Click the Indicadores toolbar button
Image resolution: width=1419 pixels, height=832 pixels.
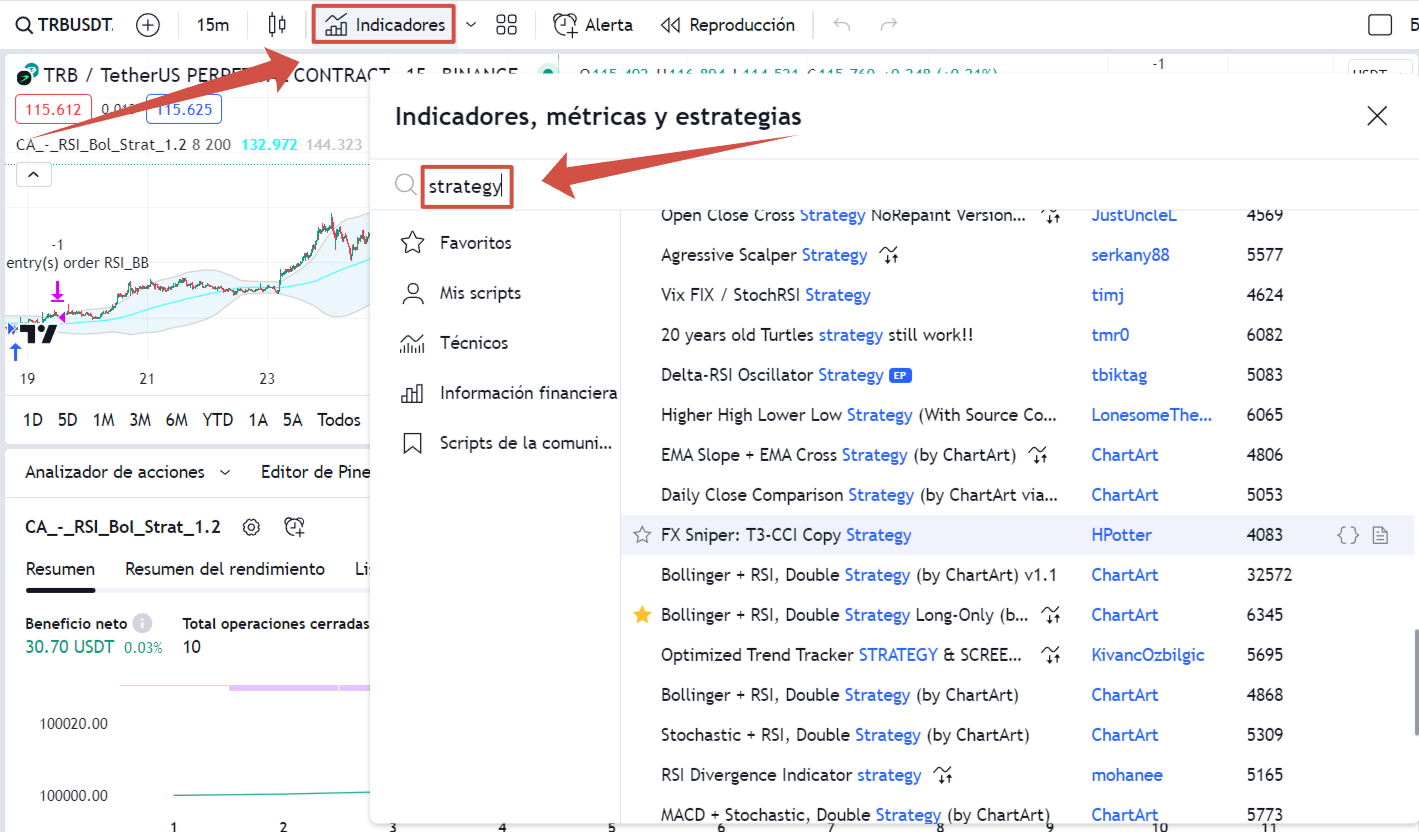pyautogui.click(x=385, y=25)
